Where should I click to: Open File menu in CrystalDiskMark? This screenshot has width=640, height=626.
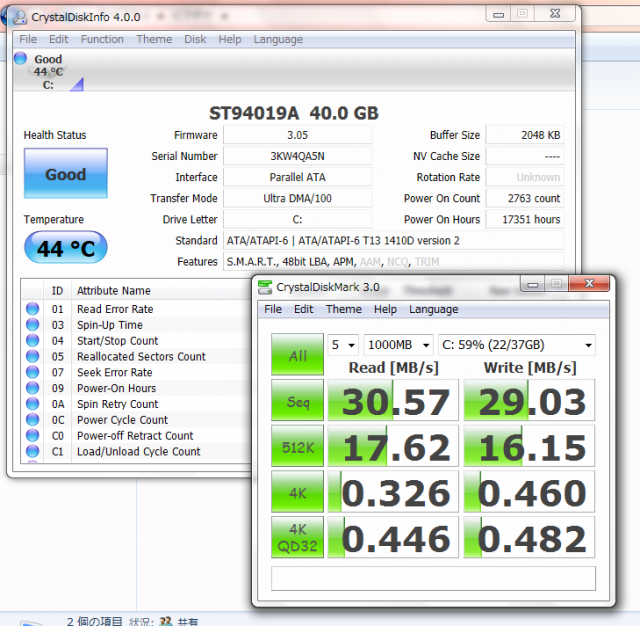[x=273, y=309]
